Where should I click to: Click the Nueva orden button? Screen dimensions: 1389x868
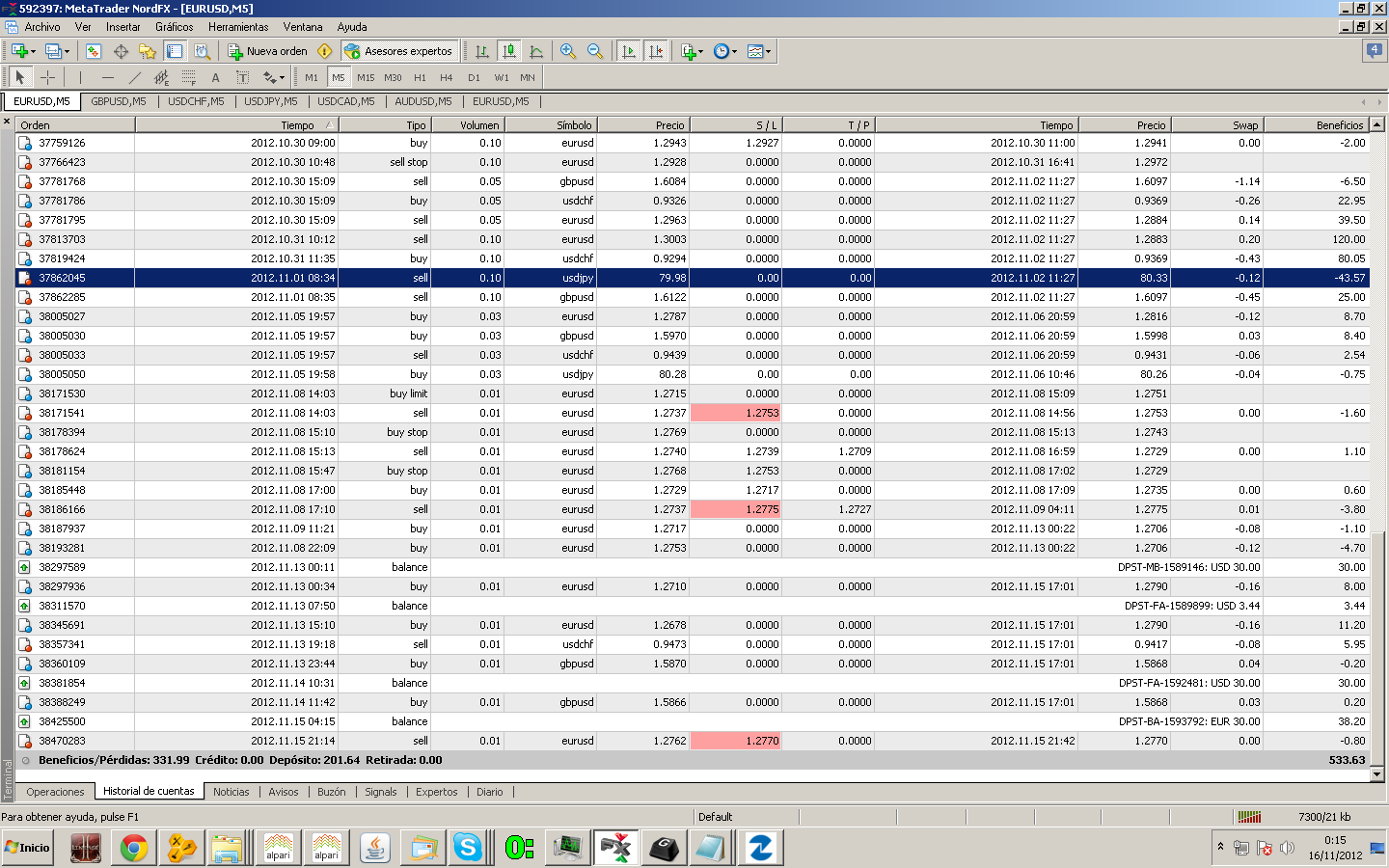tap(267, 51)
